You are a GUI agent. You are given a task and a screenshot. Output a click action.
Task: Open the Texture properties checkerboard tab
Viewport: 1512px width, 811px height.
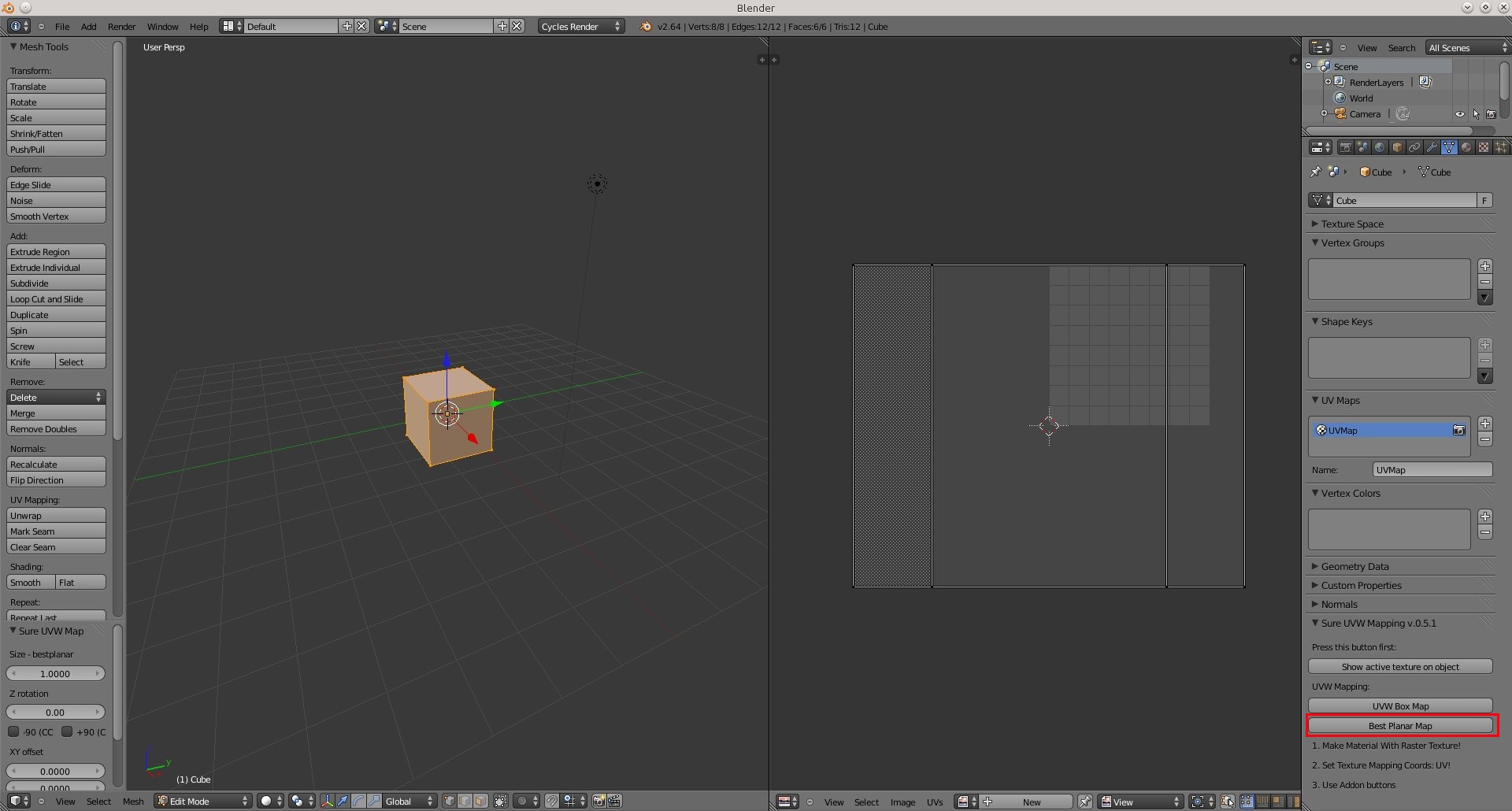coord(1484,147)
